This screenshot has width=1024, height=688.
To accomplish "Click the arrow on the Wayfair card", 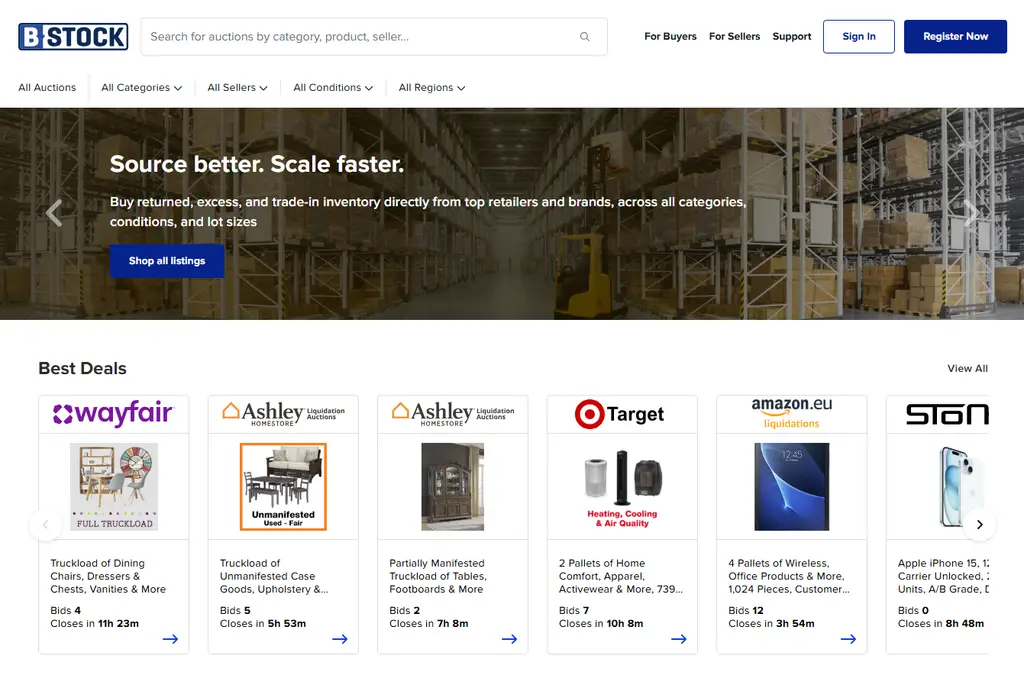I will tap(170, 639).
